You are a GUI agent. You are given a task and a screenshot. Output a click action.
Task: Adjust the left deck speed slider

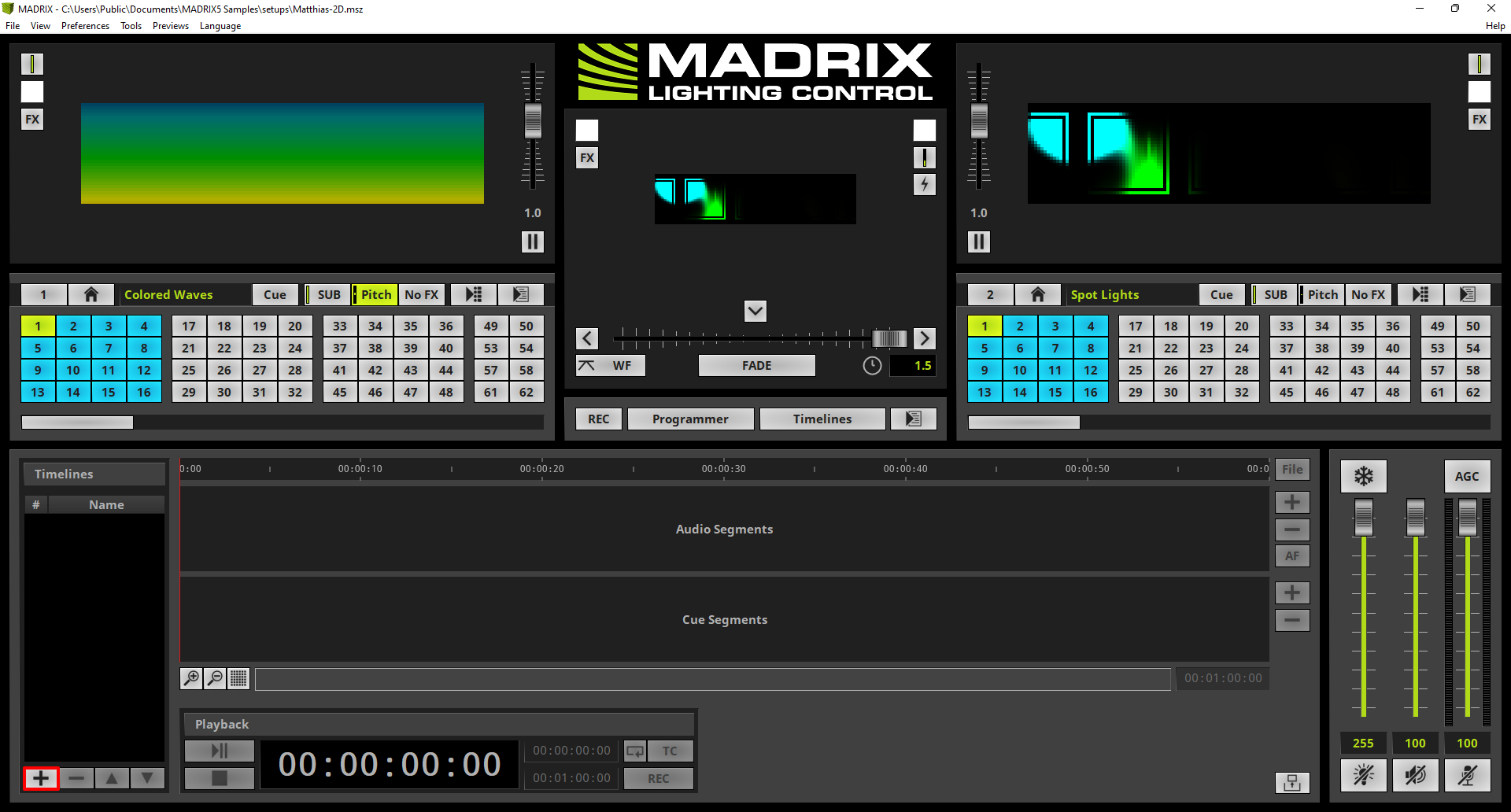click(x=533, y=121)
